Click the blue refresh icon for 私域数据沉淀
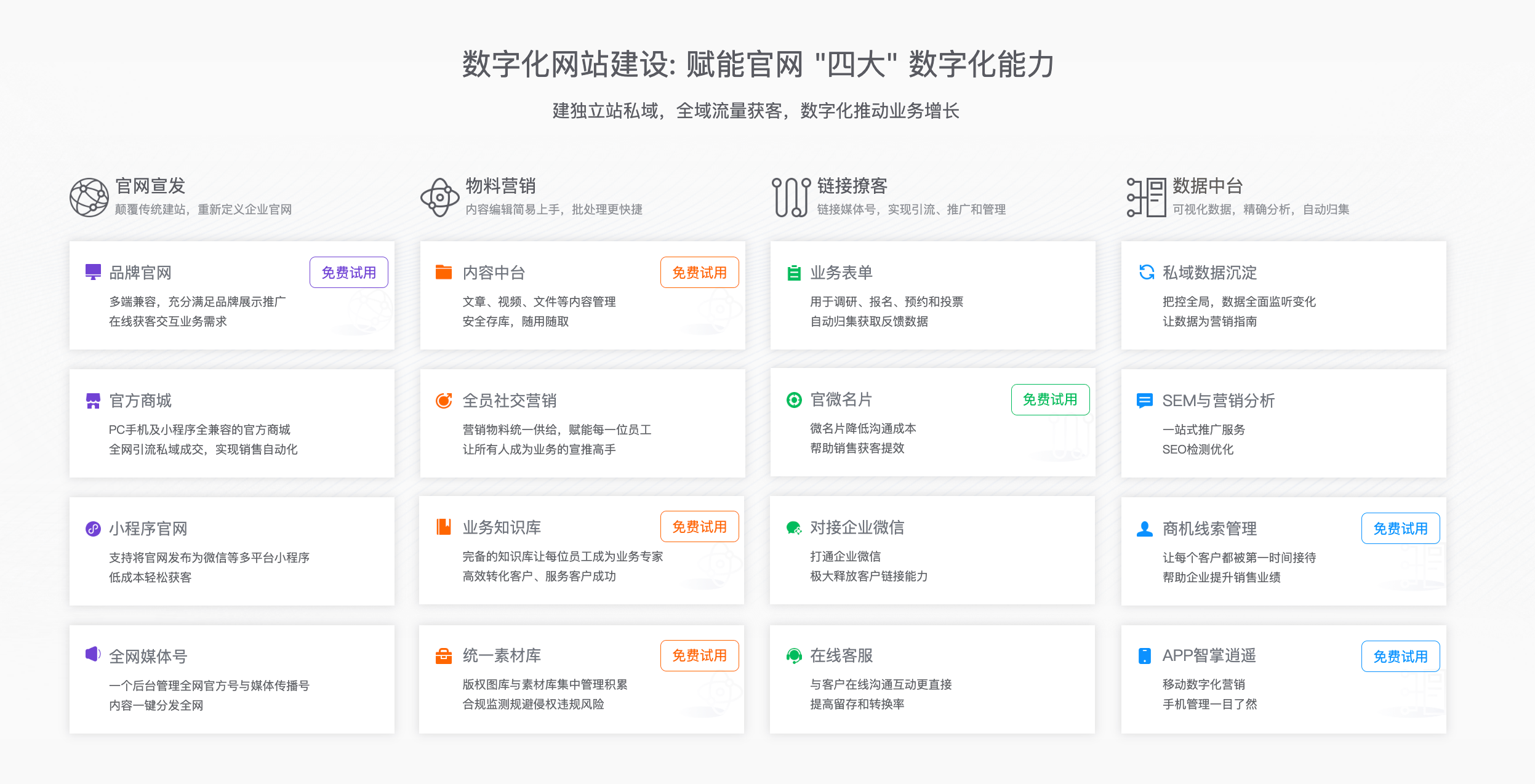This screenshot has height=784, width=1535. click(1146, 272)
